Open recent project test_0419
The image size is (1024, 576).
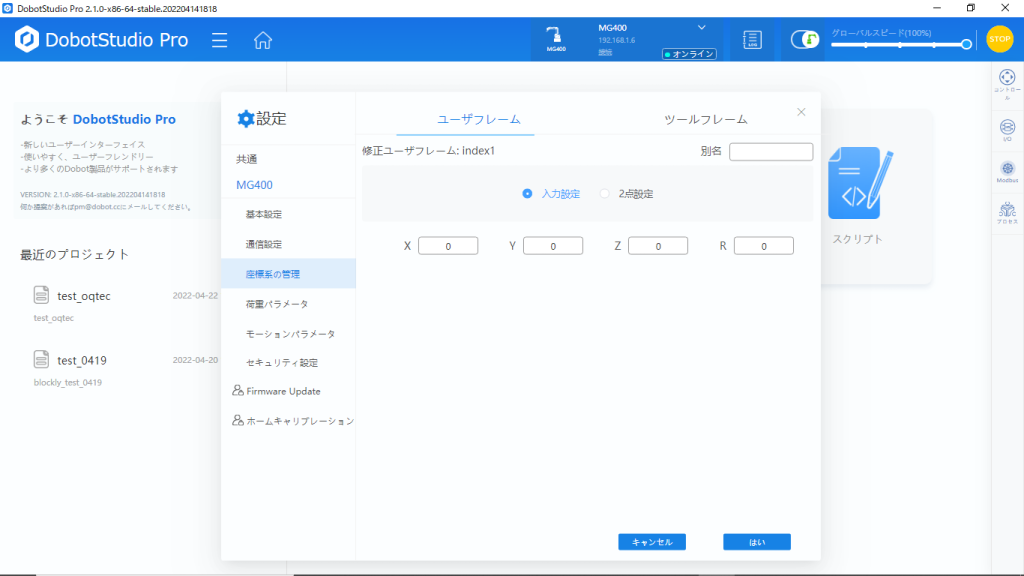[82, 360]
